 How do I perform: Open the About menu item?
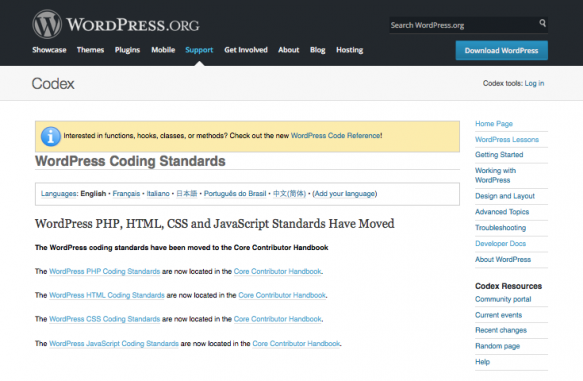289,50
